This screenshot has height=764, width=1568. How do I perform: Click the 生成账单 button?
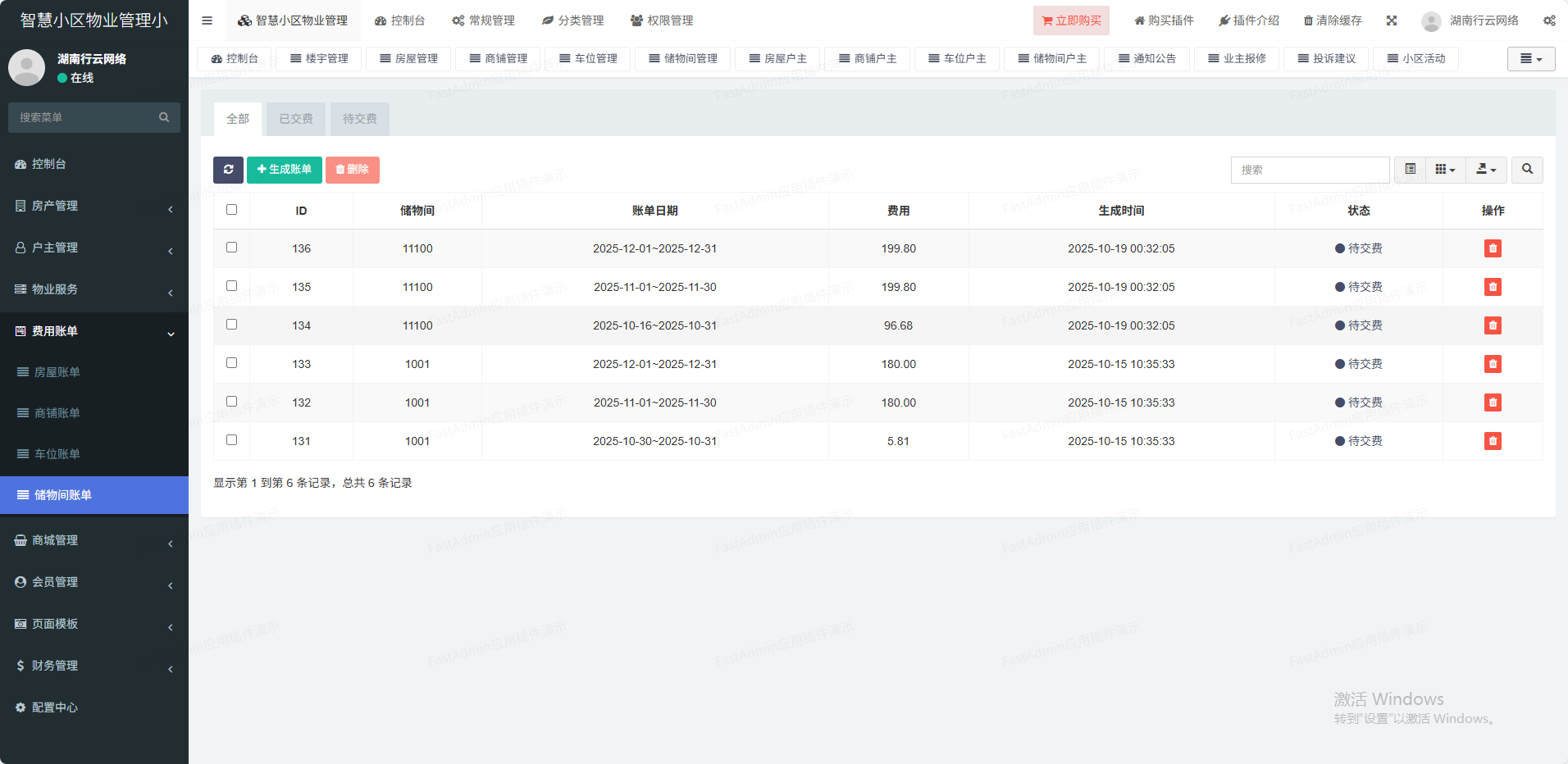[x=285, y=170]
